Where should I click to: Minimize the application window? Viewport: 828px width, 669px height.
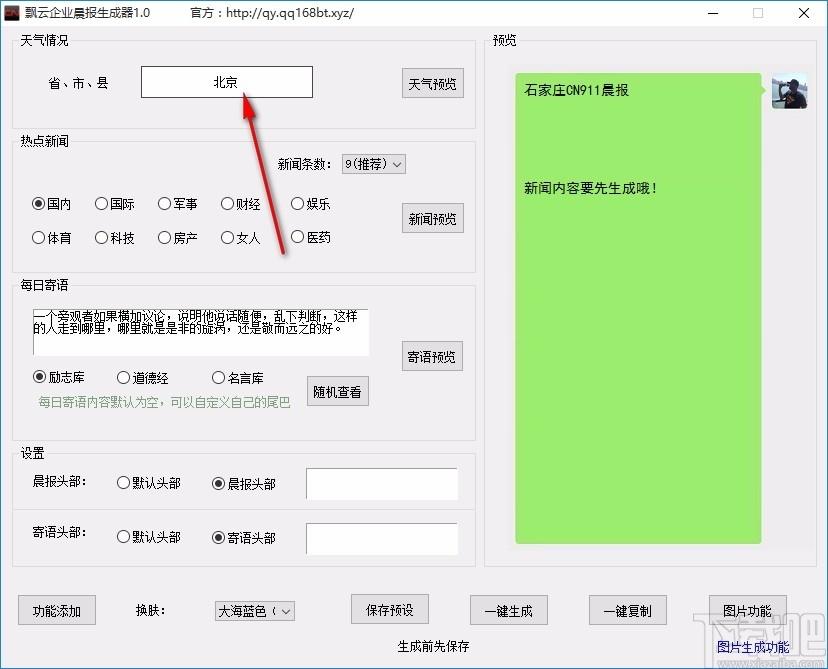[713, 13]
